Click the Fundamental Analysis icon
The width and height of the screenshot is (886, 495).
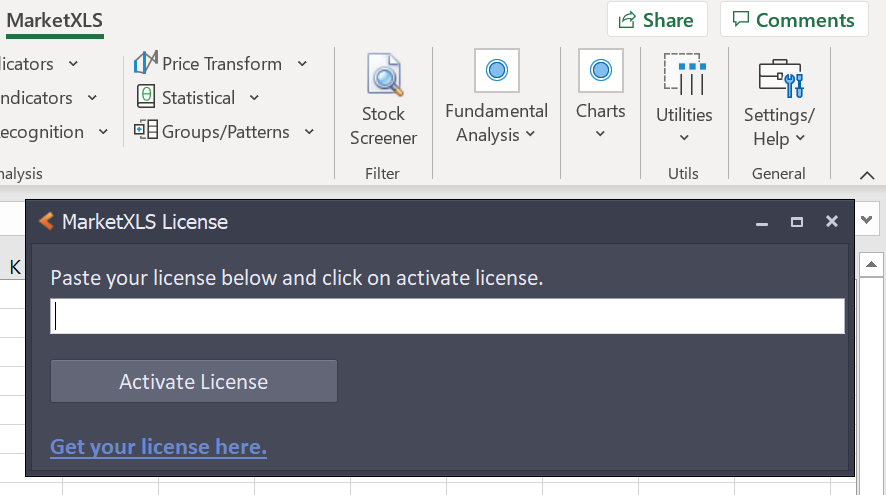point(497,71)
